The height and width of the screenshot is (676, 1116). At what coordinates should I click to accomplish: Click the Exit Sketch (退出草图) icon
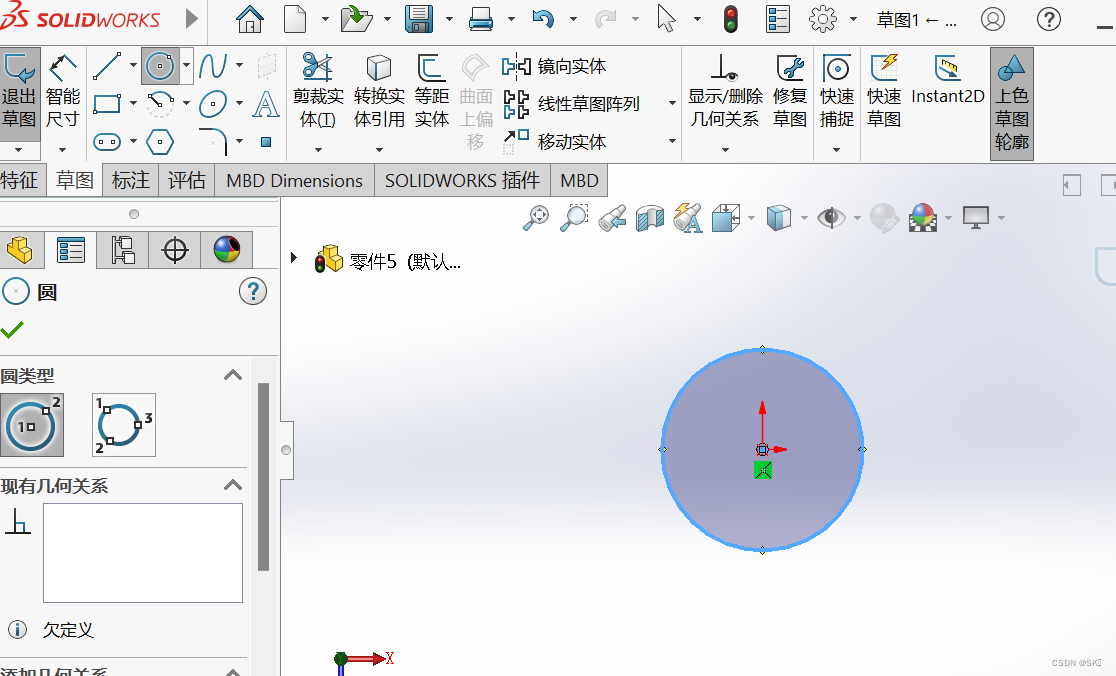[x=20, y=68]
